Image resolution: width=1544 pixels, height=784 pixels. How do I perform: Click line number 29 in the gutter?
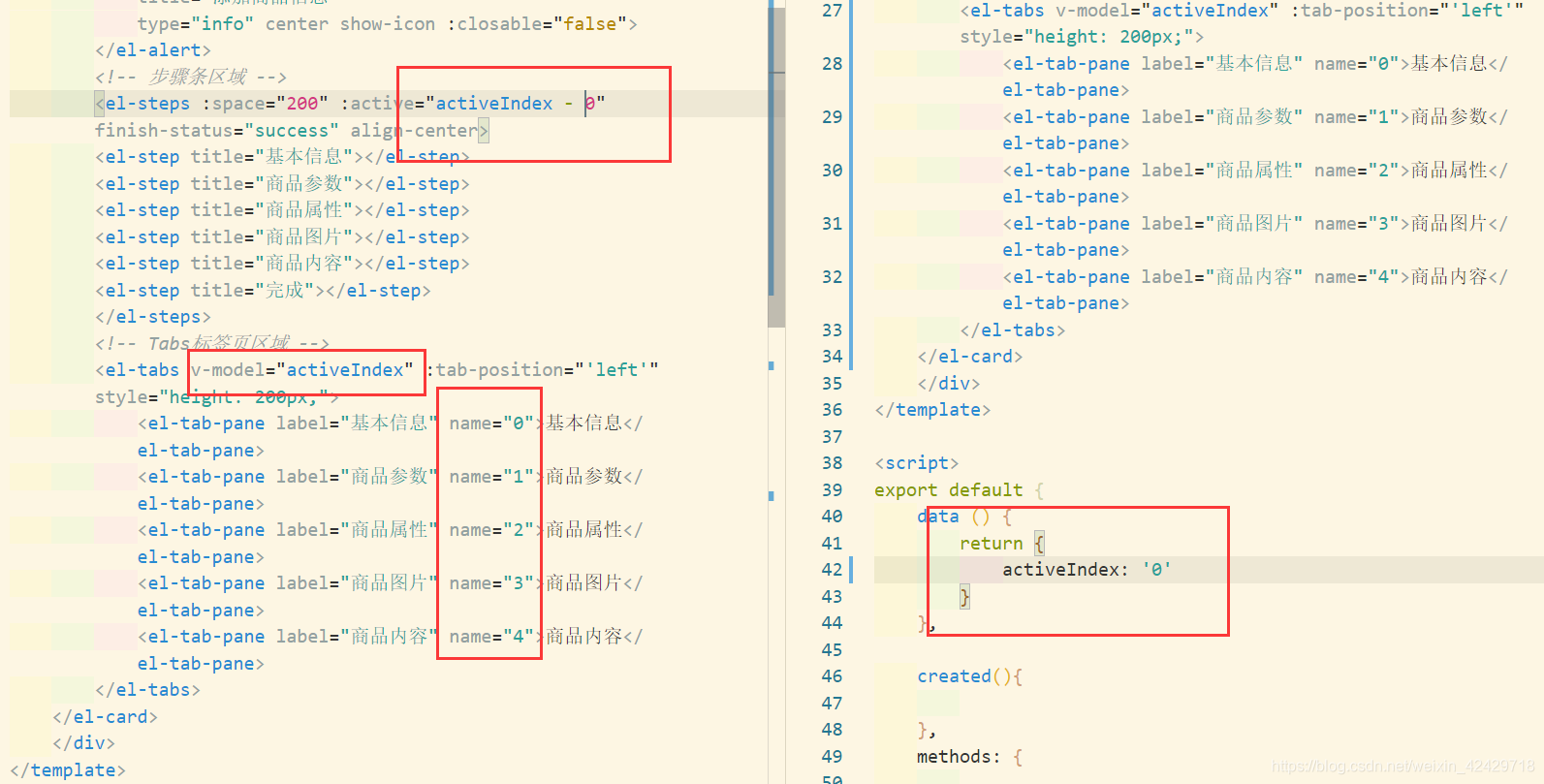tap(832, 117)
